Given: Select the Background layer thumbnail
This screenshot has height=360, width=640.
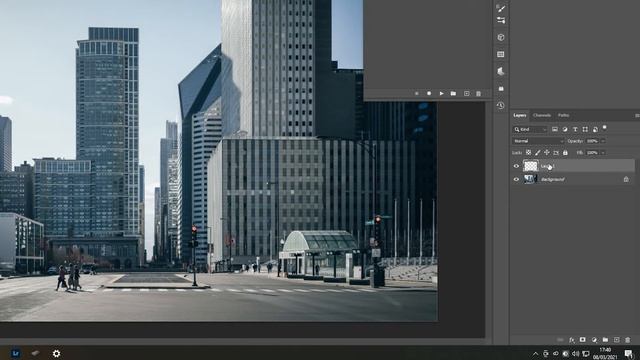Looking at the screenshot, I should coord(530,179).
